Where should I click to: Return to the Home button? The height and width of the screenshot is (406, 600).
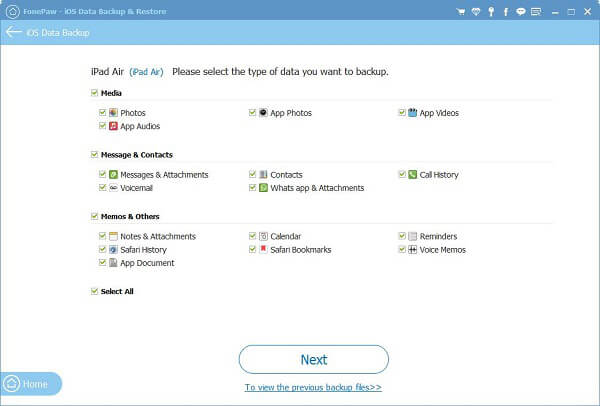point(30,383)
